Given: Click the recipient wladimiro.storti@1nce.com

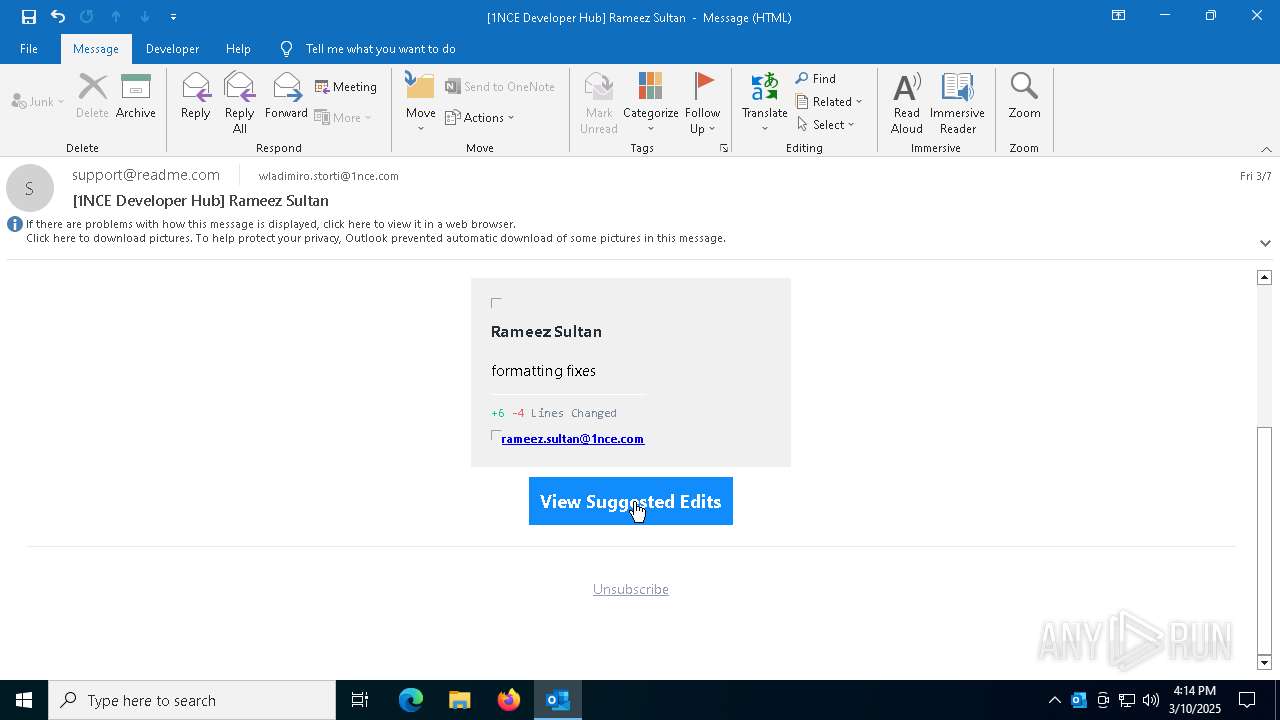Looking at the screenshot, I should (328, 176).
